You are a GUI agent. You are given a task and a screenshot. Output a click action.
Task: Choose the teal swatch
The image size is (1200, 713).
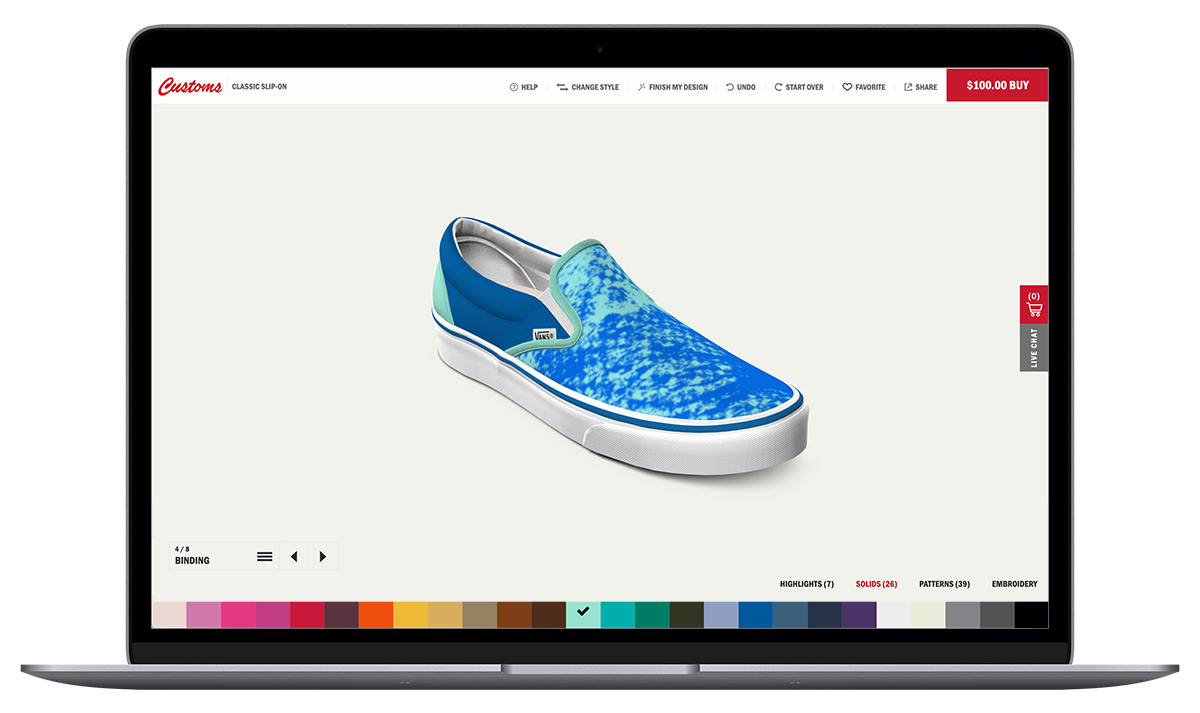[618, 614]
